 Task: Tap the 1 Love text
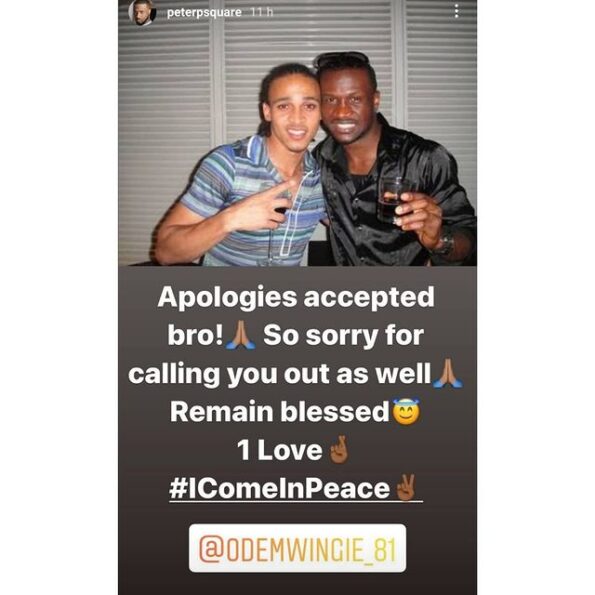[280, 450]
